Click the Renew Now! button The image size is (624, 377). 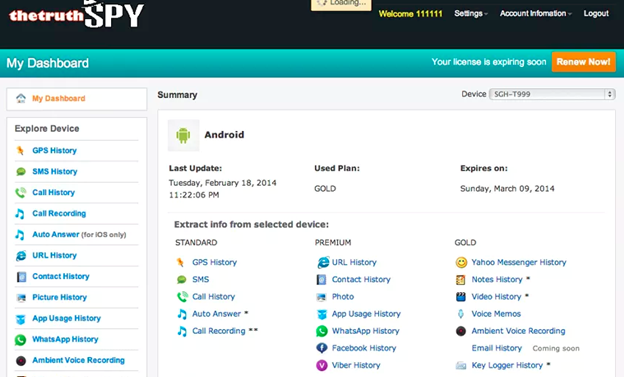pyautogui.click(x=583, y=62)
